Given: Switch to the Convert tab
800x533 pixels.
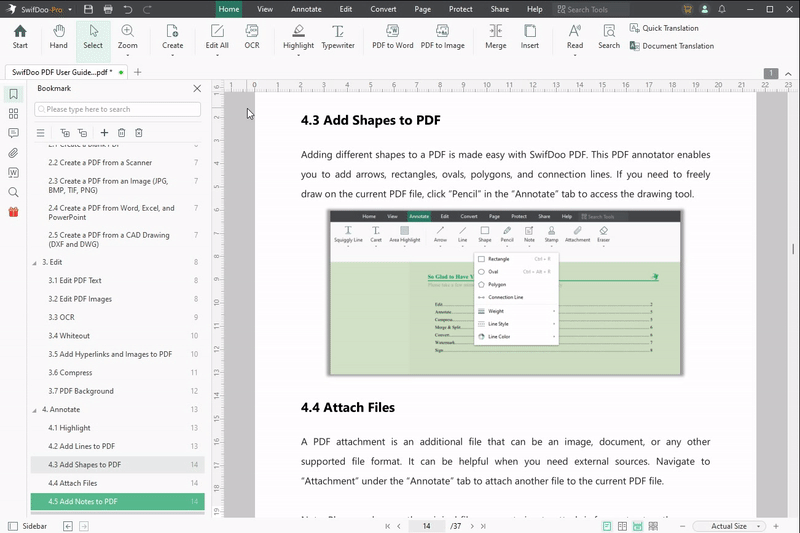Looking at the screenshot, I should (x=383, y=9).
